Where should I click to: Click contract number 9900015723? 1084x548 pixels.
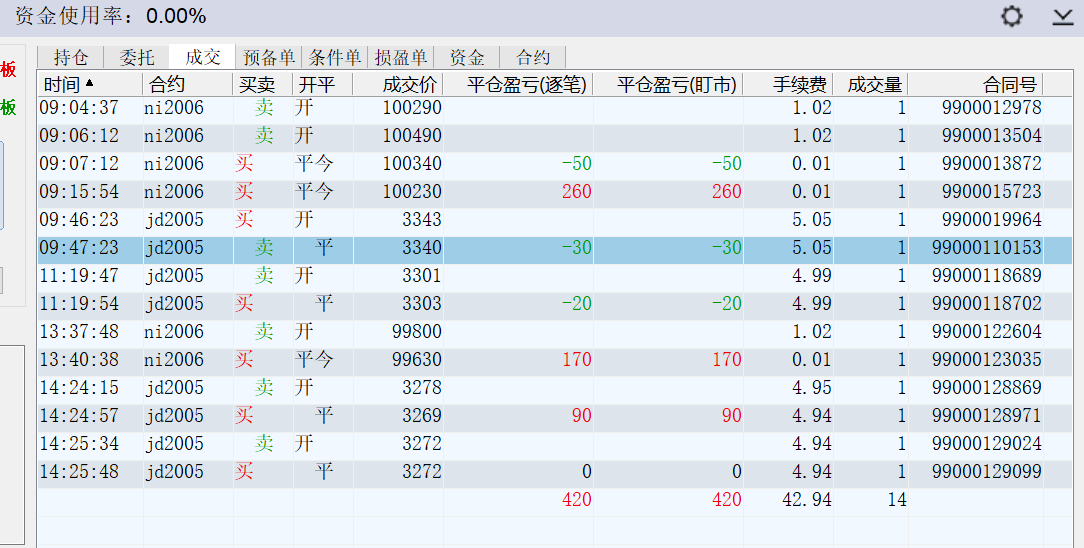click(991, 191)
